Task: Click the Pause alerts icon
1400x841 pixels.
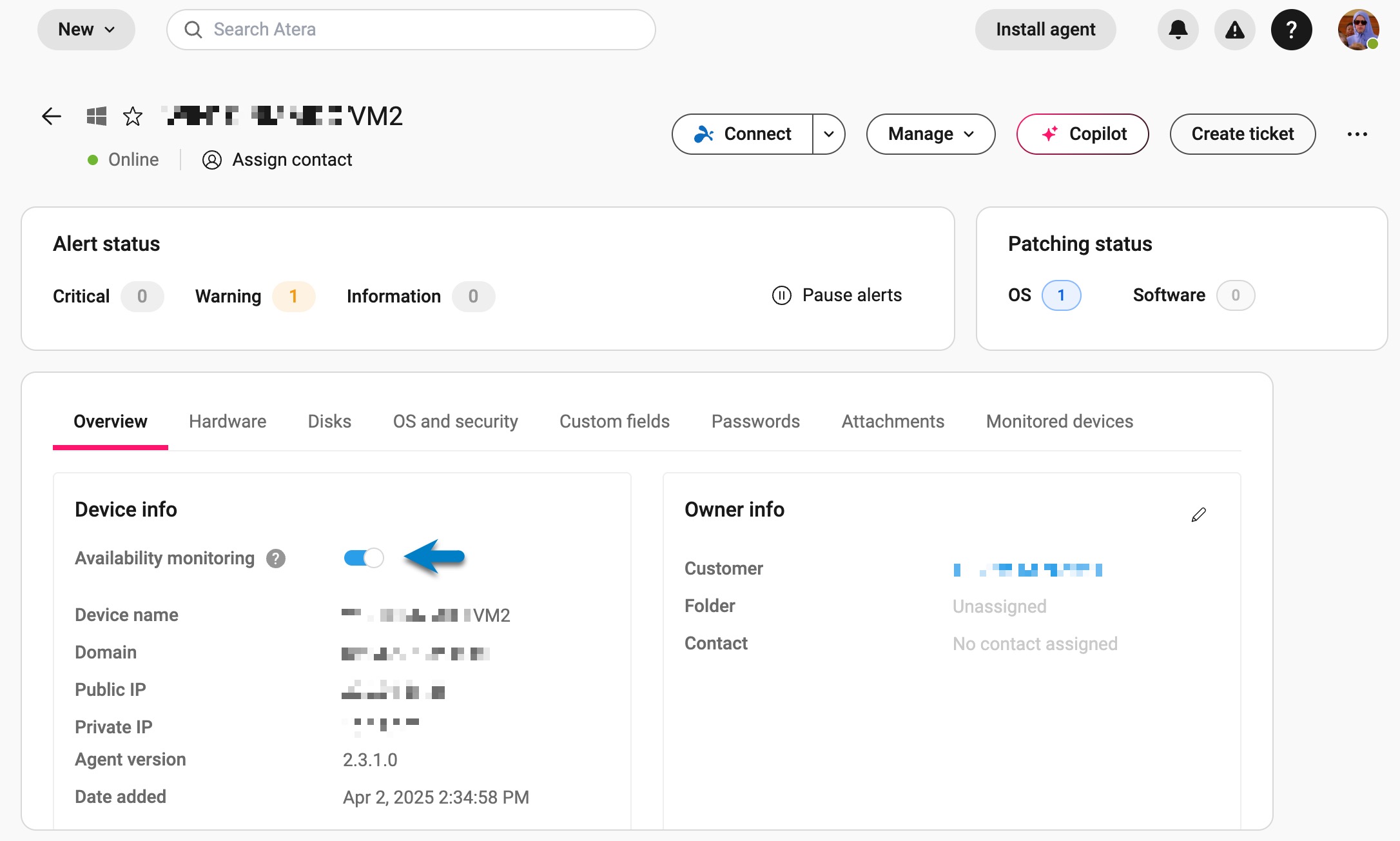Action: (782, 295)
